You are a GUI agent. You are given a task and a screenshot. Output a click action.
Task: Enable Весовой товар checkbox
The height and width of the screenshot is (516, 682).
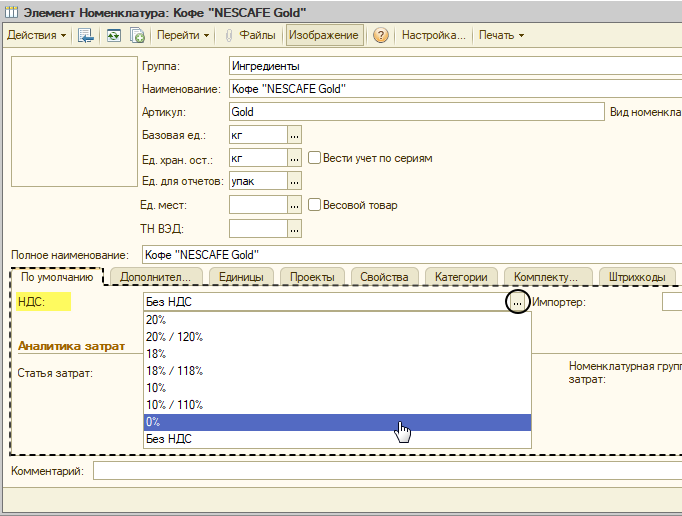pyautogui.click(x=314, y=204)
